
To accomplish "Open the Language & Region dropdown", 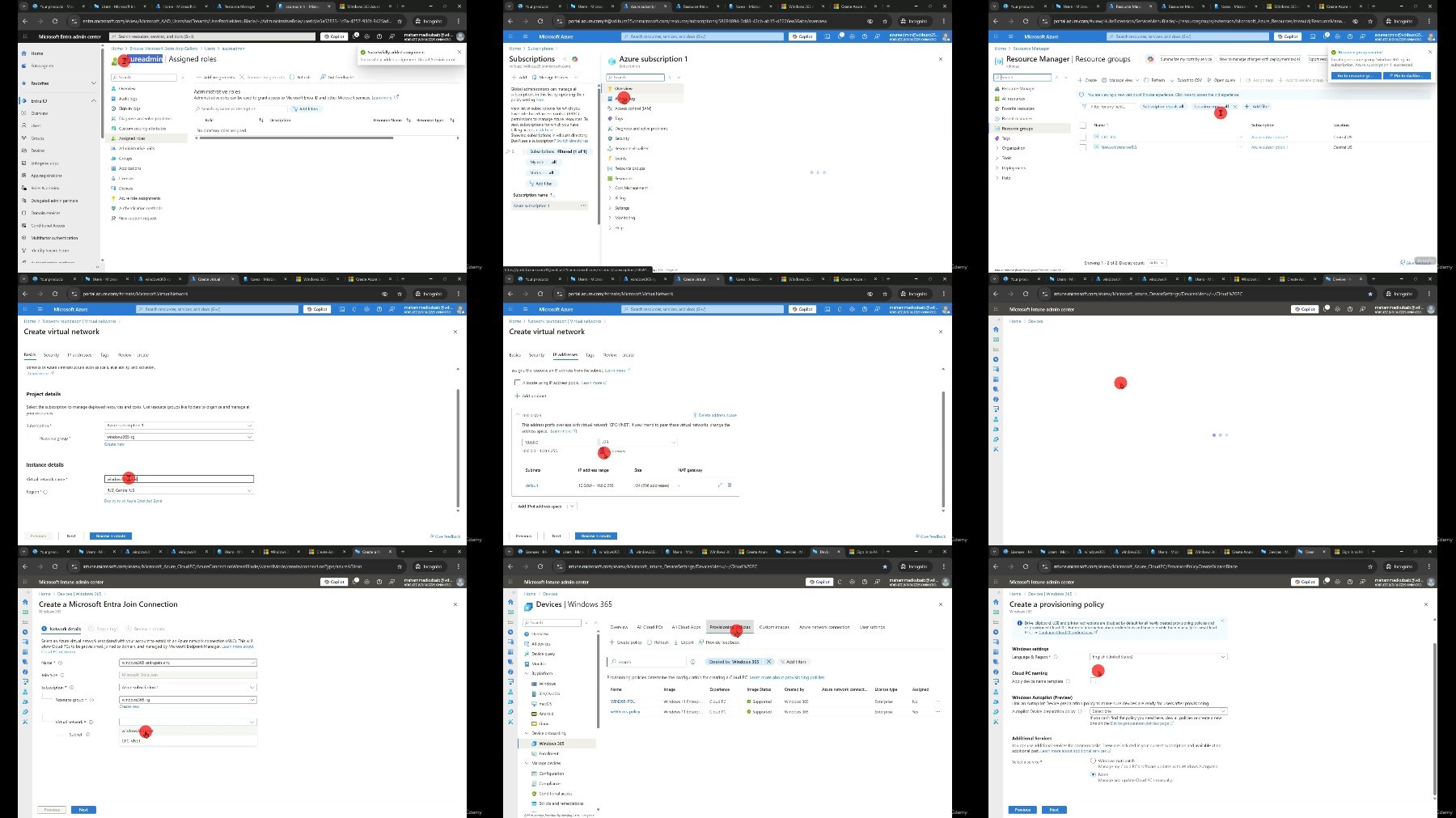I will pyautogui.click(x=1158, y=657).
